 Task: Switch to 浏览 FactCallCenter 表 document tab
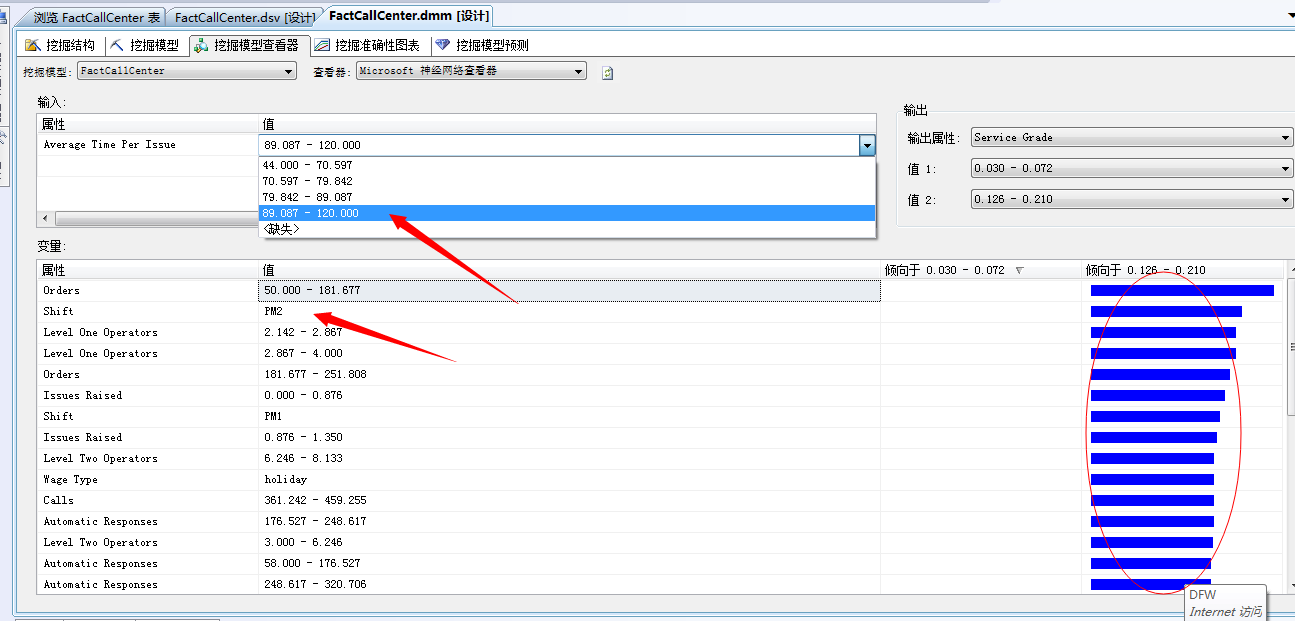[96, 17]
